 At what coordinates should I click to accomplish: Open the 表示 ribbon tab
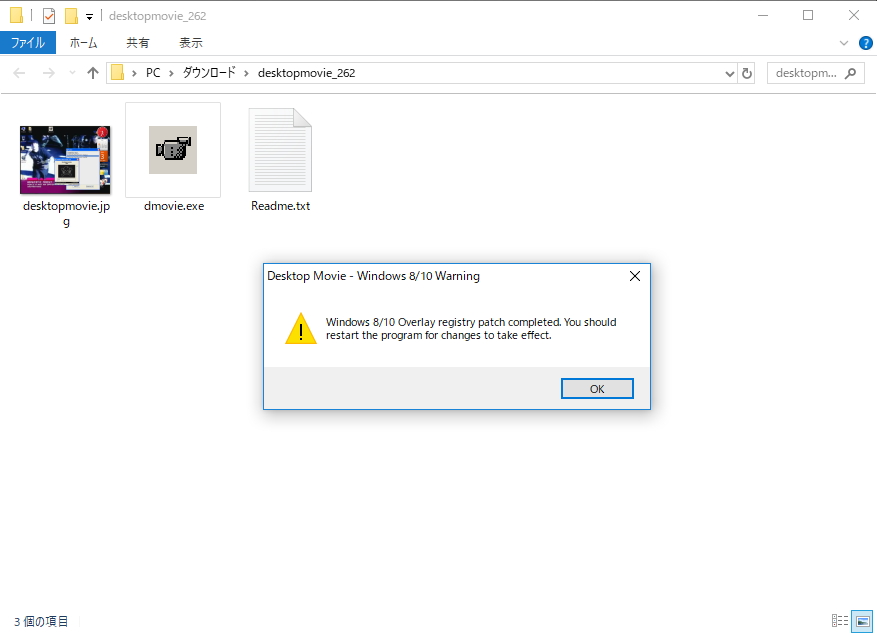pos(191,43)
